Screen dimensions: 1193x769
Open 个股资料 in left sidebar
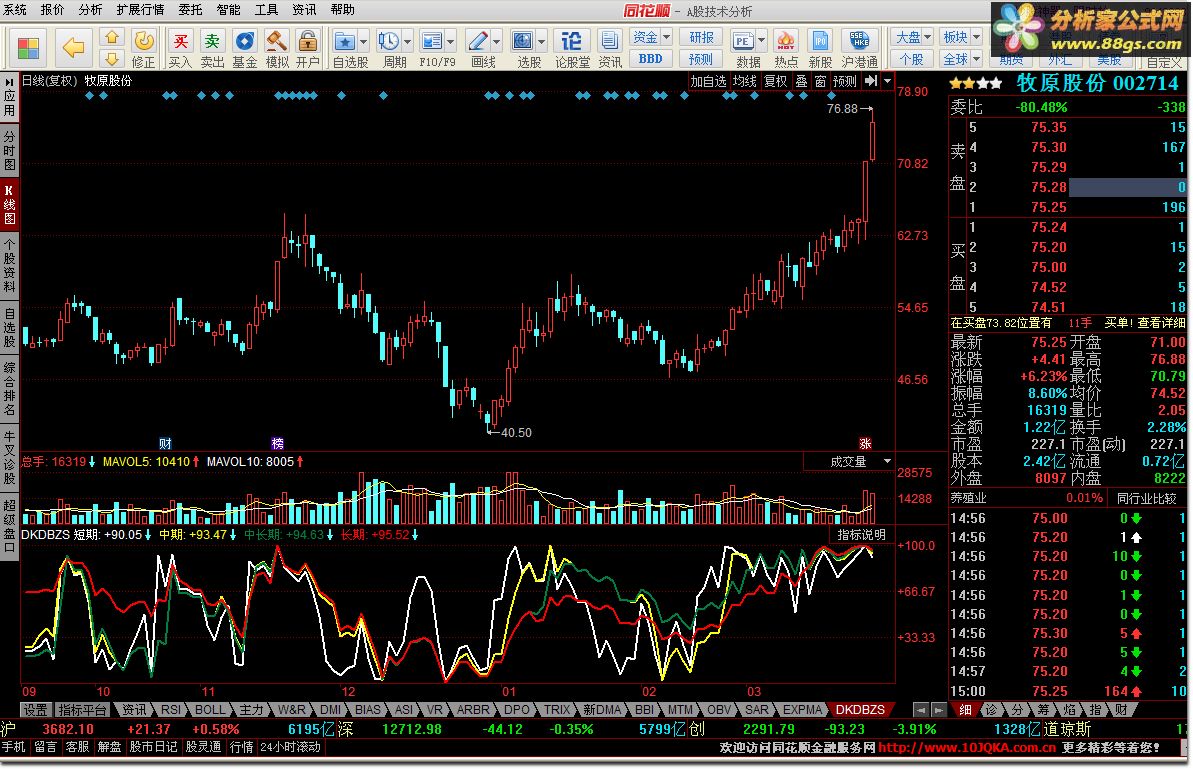(9, 265)
